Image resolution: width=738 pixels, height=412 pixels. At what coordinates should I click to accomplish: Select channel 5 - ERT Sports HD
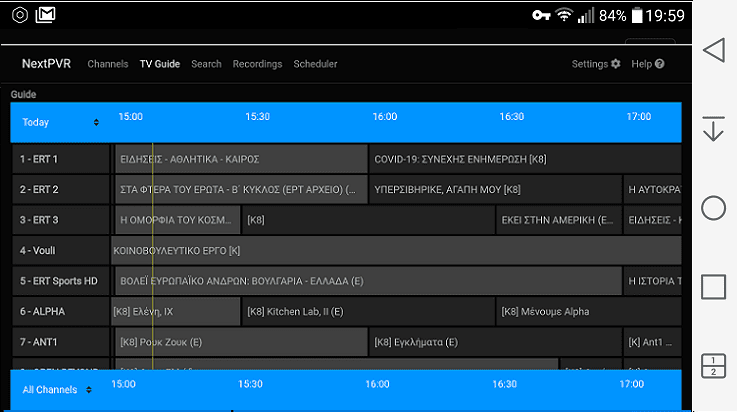(x=61, y=281)
